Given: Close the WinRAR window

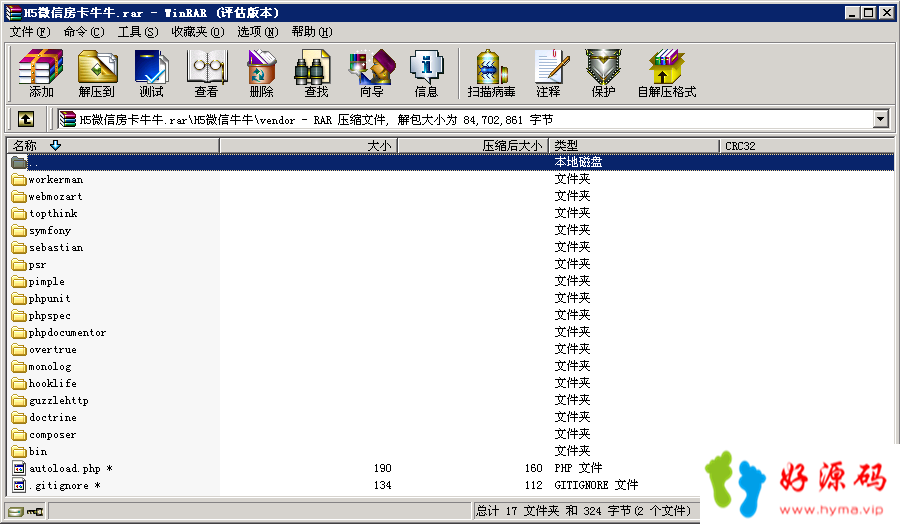Looking at the screenshot, I should click(886, 13).
